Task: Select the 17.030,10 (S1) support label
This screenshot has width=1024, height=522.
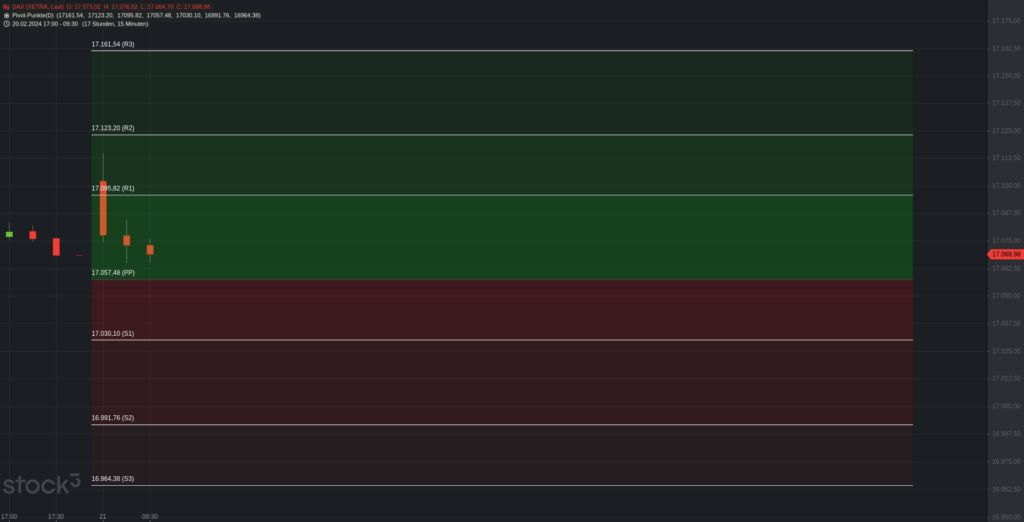Action: coord(113,334)
